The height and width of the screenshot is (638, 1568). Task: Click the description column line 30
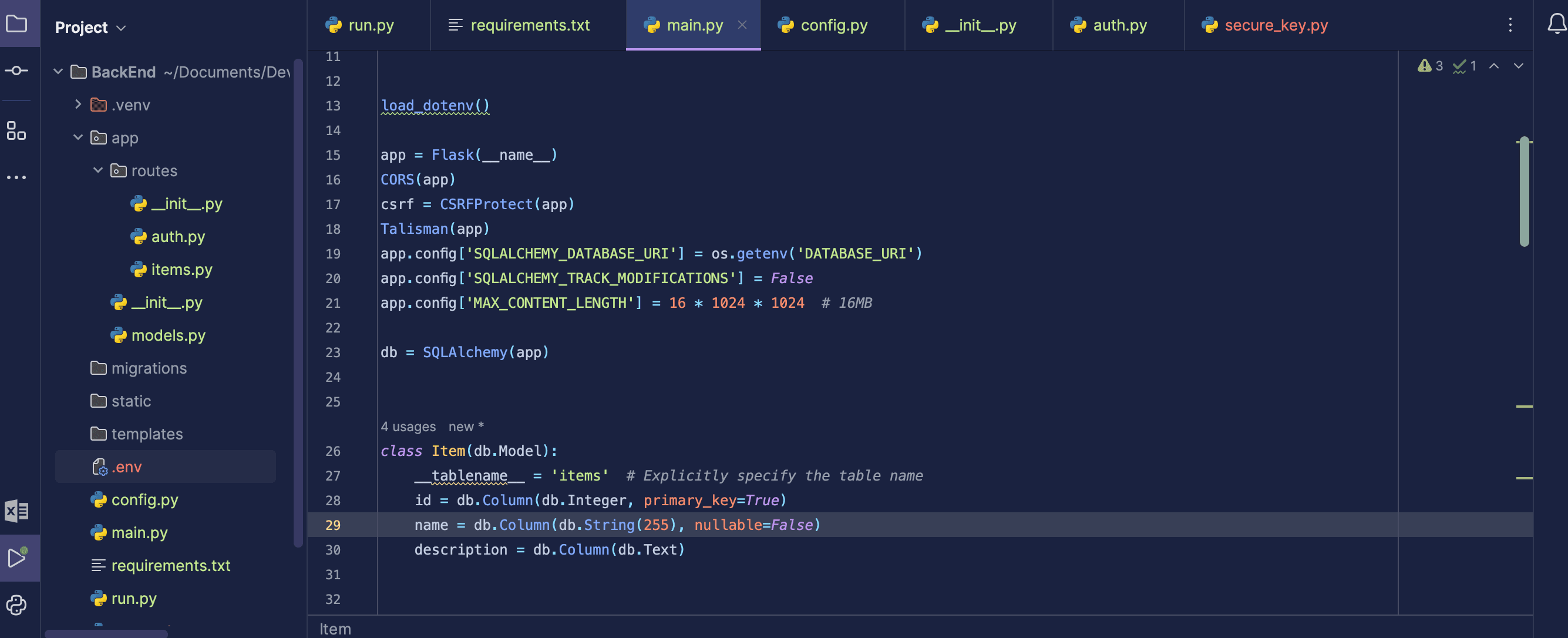pos(549,550)
